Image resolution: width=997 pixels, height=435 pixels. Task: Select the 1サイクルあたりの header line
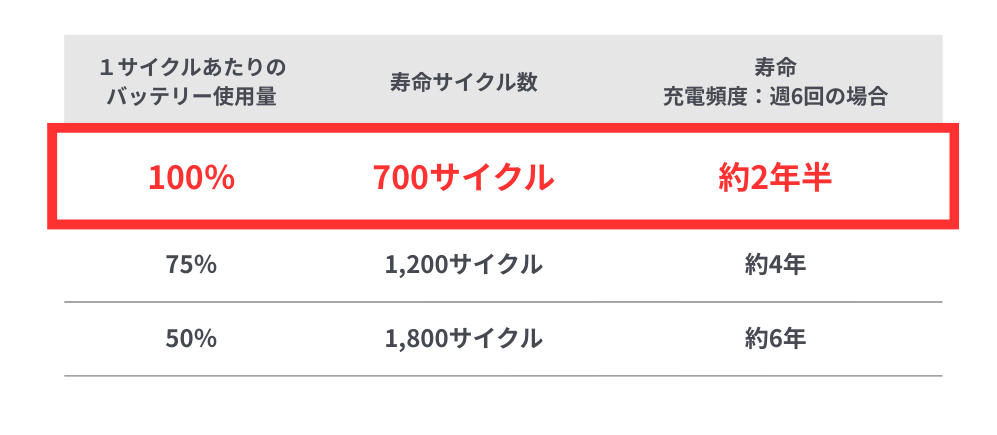click(192, 68)
